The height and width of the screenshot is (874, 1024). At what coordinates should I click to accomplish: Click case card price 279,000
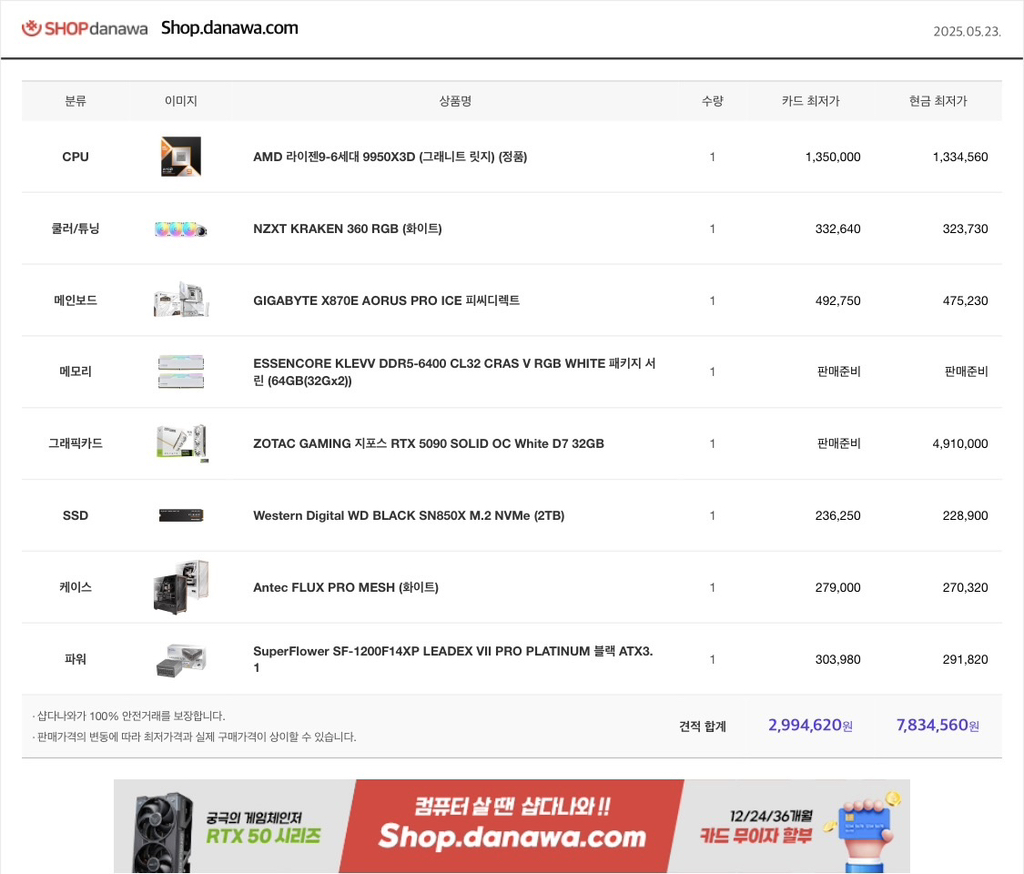coord(838,587)
